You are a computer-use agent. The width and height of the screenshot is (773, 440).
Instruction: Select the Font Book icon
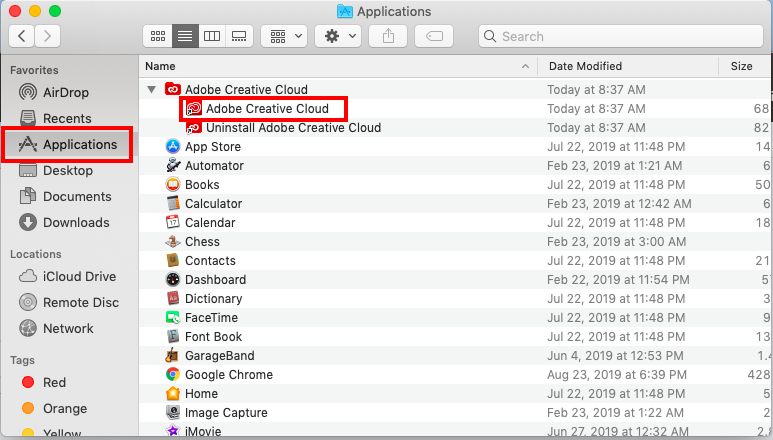pyautogui.click(x=173, y=336)
